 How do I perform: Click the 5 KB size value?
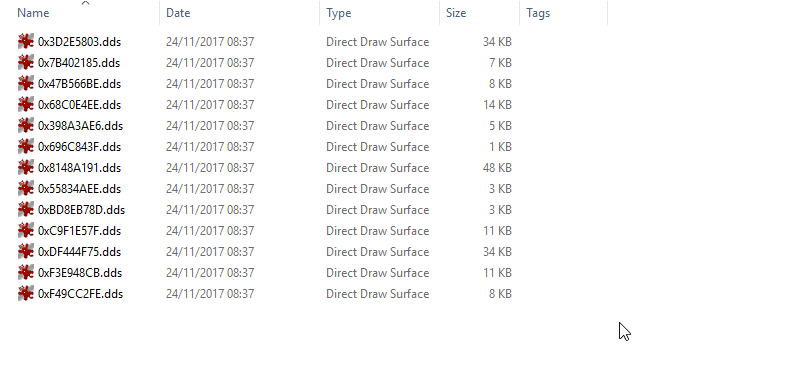click(500, 126)
